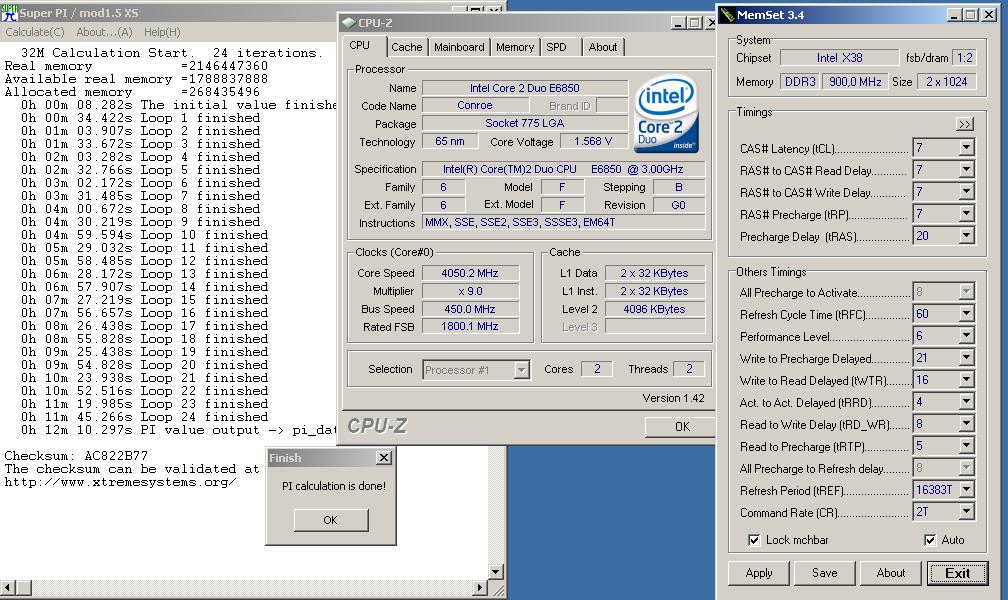The height and width of the screenshot is (600, 1008).
Task: Switch to the Mainboard tab in CPU-Z
Action: pyautogui.click(x=459, y=47)
